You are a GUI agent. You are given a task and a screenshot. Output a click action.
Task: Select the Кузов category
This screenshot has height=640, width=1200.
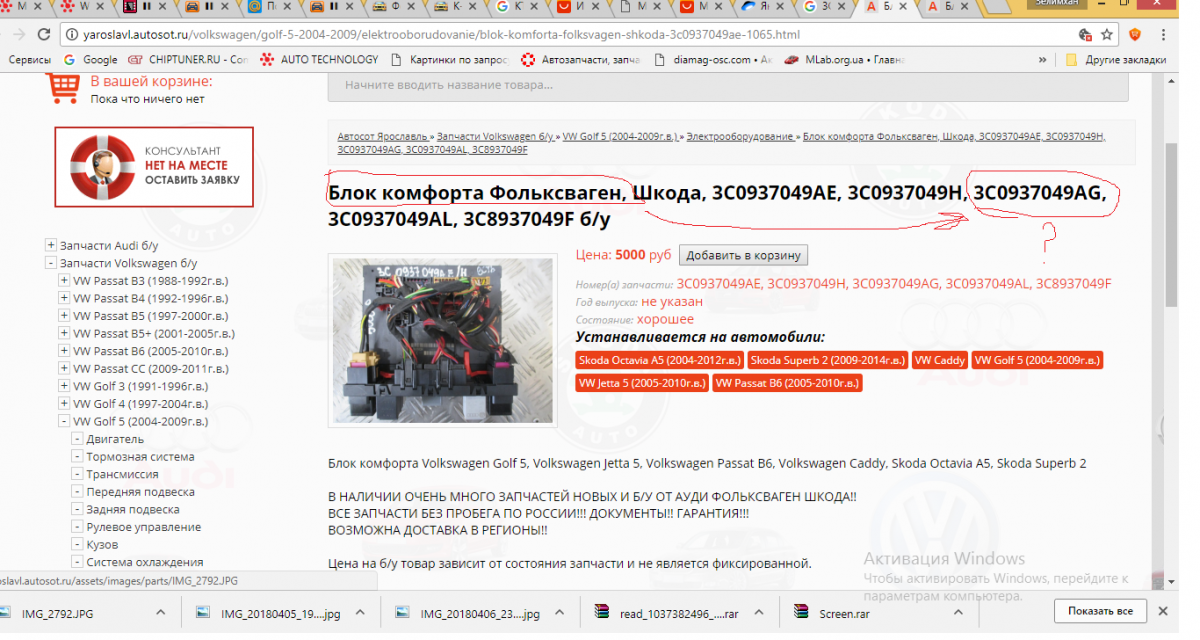[x=102, y=545]
